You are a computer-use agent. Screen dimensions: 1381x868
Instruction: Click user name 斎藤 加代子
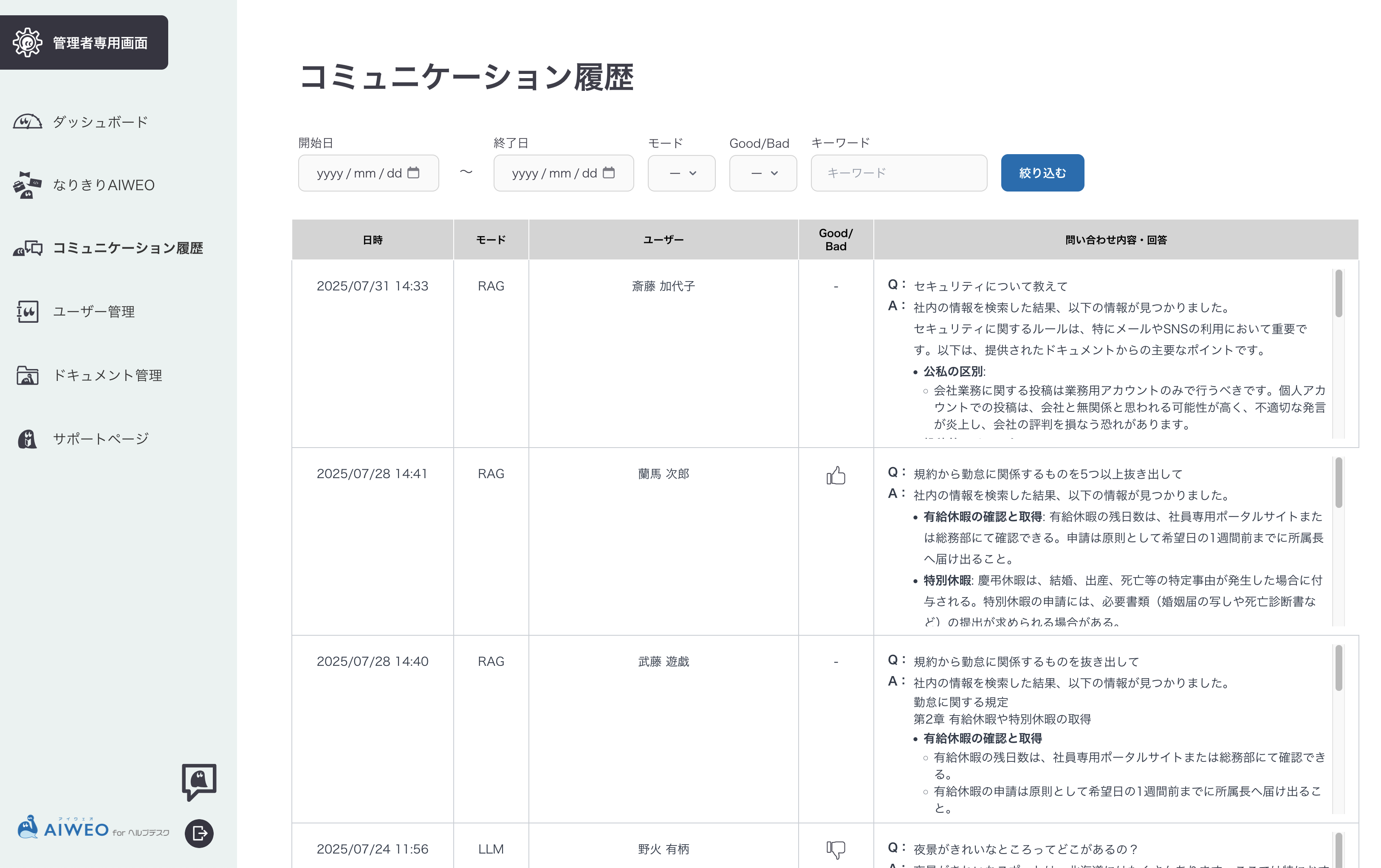click(x=664, y=286)
